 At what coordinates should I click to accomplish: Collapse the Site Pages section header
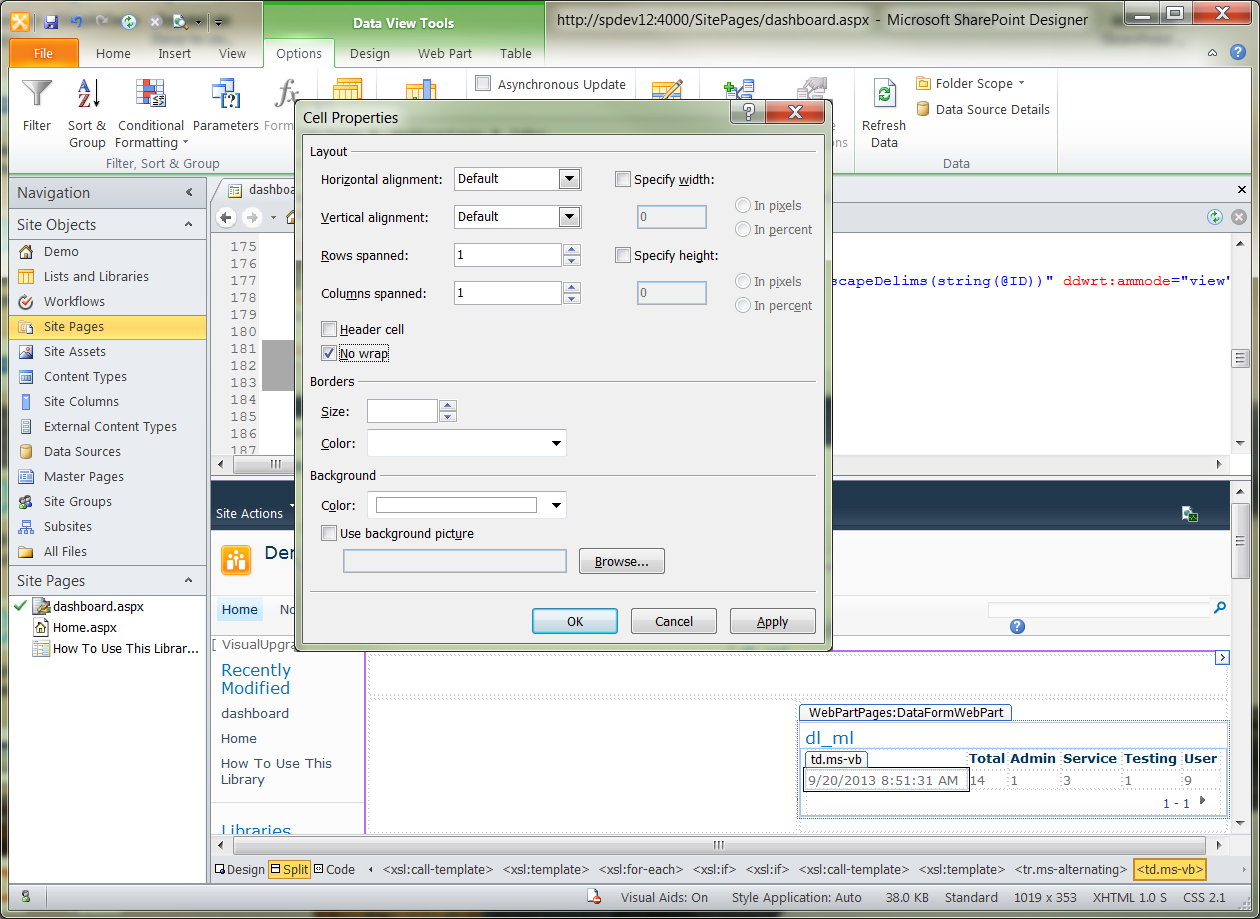coord(189,581)
